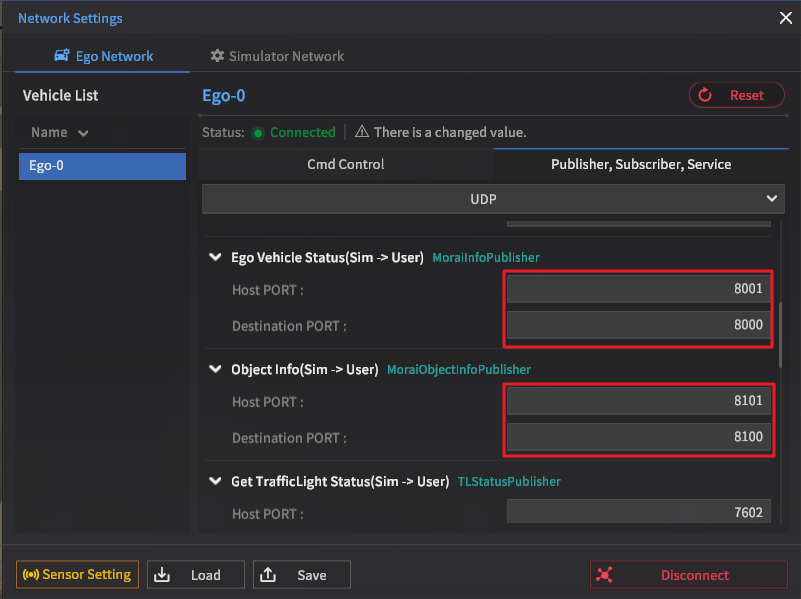This screenshot has width=801, height=599.
Task: Open the UDP protocol dropdown
Action: [495, 198]
